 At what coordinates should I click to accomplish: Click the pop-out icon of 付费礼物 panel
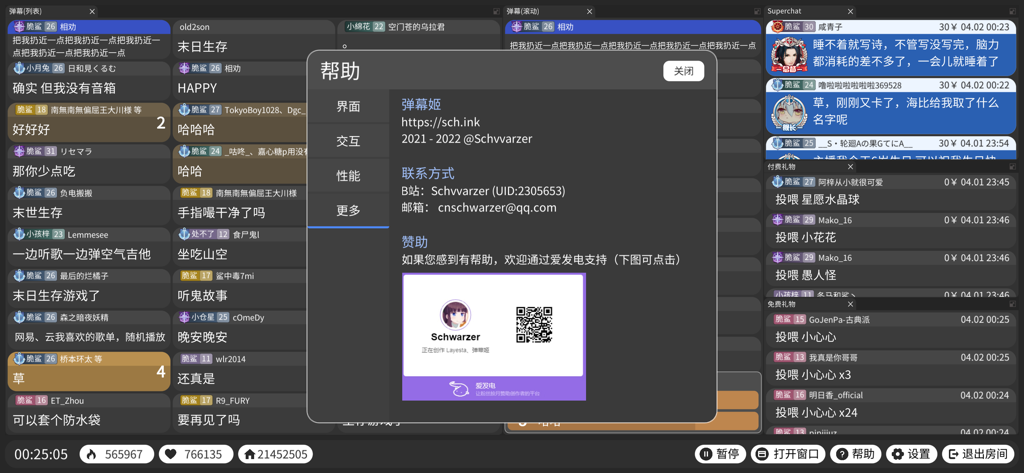(1012, 167)
